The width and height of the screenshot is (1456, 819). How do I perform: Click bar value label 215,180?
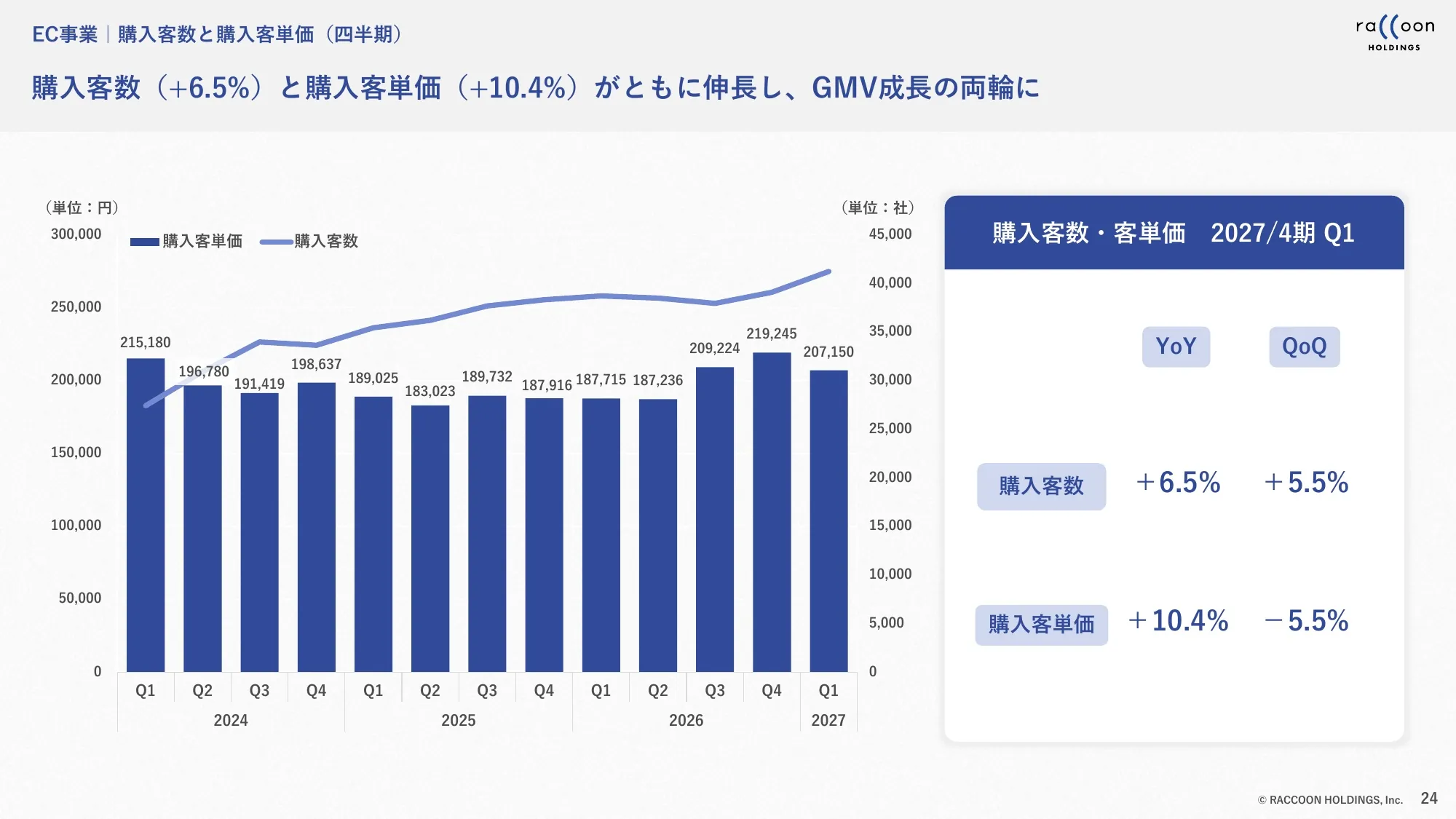146,342
